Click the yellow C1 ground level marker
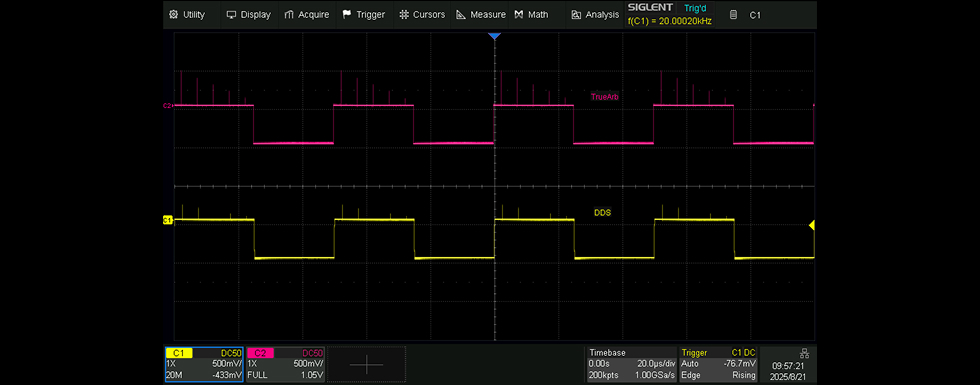The height and width of the screenshot is (385, 980). [168, 220]
